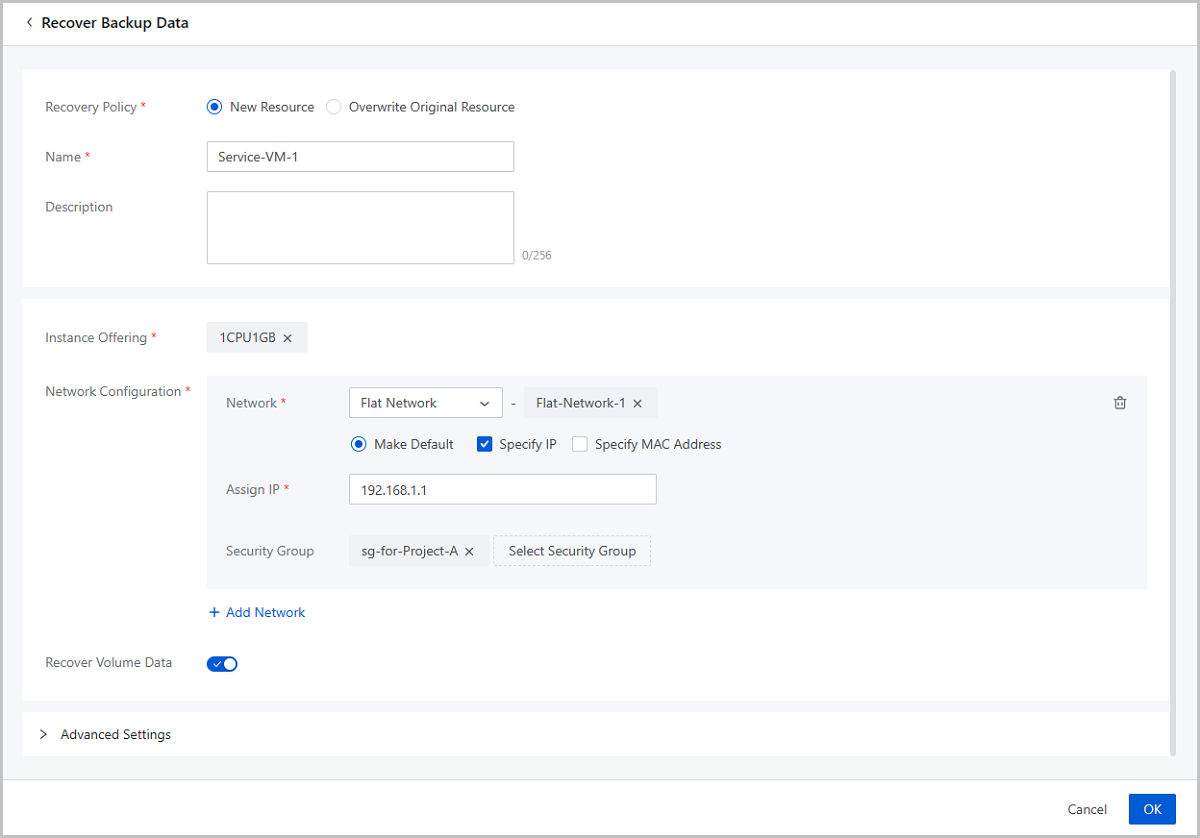Delete the network configuration via trash icon

coord(1119,402)
